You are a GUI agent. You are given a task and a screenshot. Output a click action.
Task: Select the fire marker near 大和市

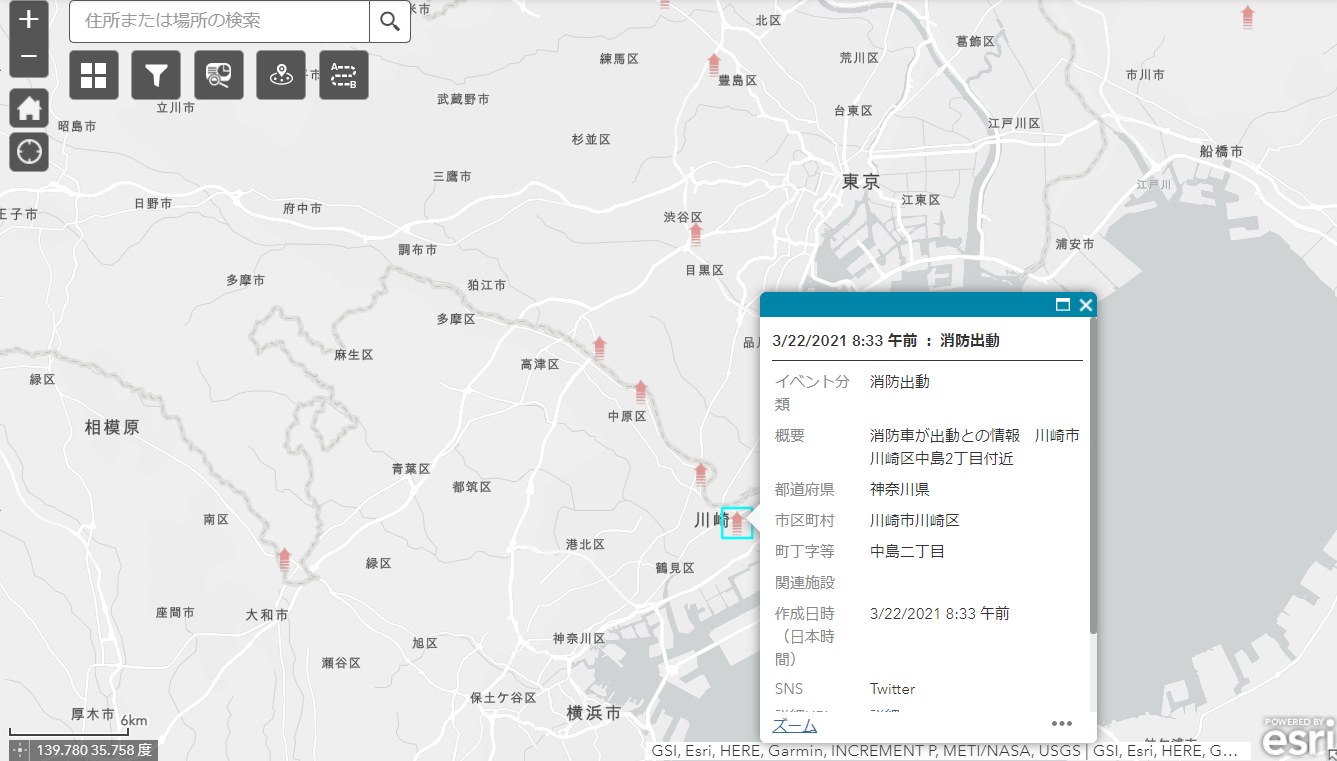point(285,559)
